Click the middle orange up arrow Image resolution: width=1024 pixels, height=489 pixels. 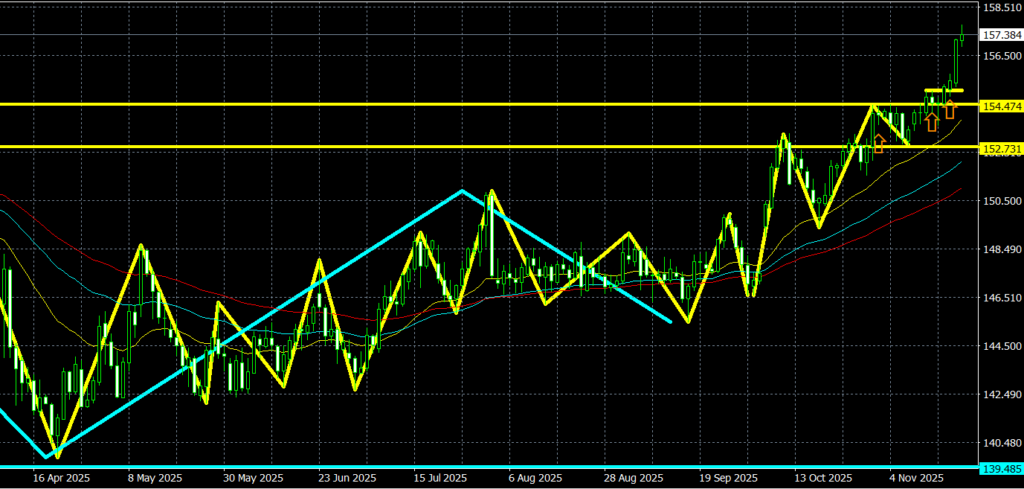pos(932,122)
